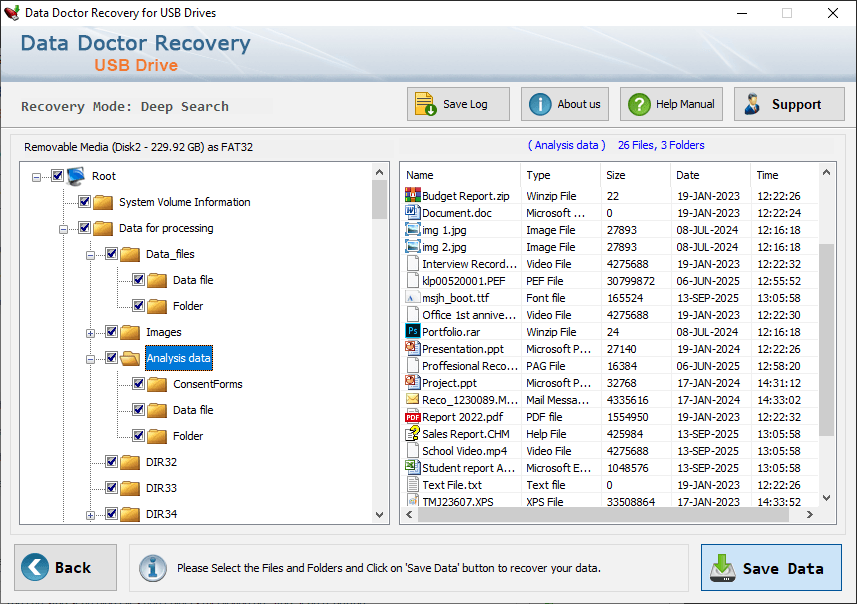Viewport: 857px width, 604px height.
Task: Select the Proffesional Reco PAG file row
Action: click(x=611, y=365)
